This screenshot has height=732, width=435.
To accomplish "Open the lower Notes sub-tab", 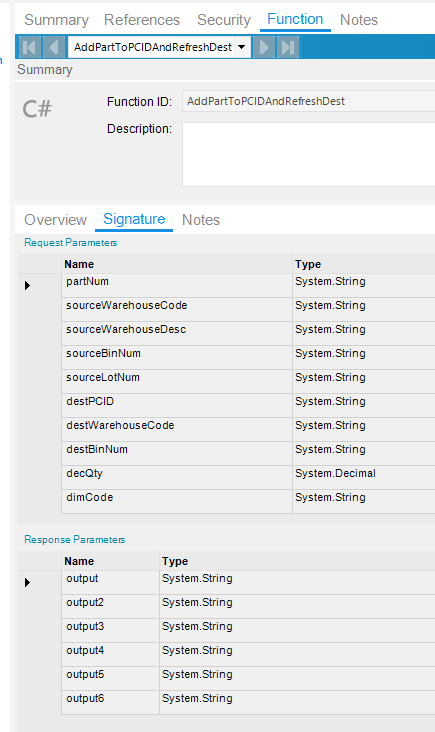I will 201,219.
